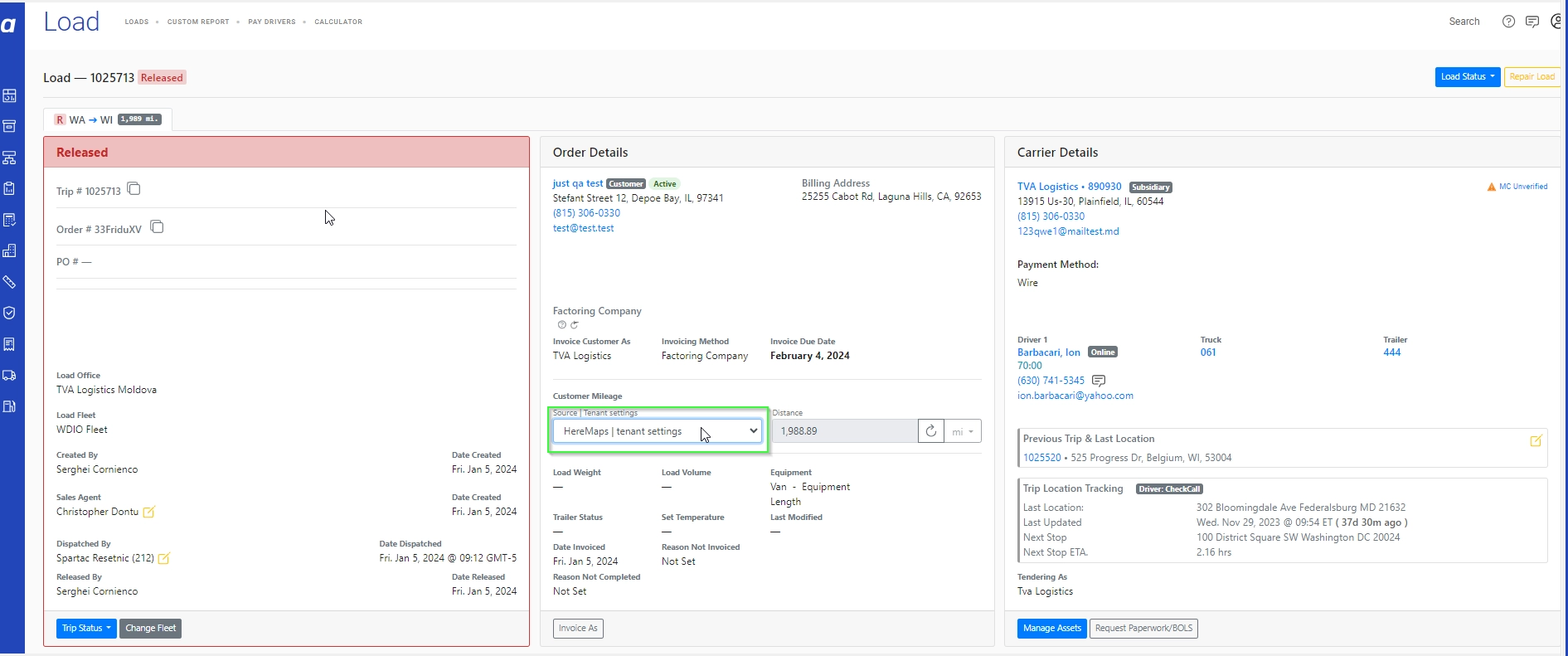Click the Distance field showing 1,988.89
Viewport: 1568px width, 656px height.
tap(844, 431)
